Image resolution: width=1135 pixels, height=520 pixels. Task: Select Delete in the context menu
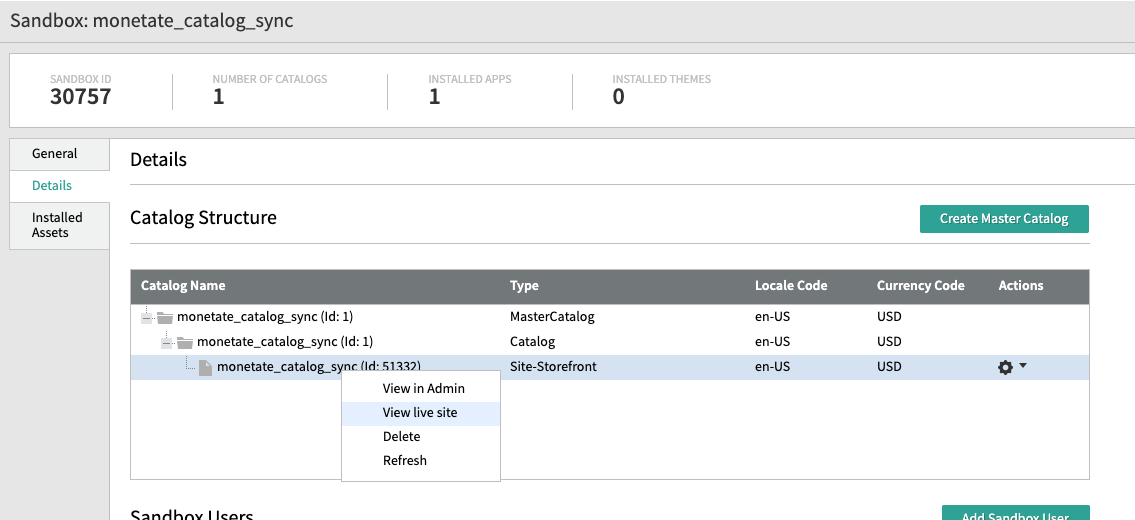[421, 437]
